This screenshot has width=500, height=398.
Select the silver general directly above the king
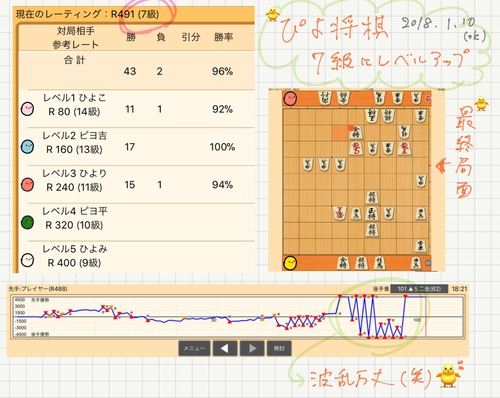(x=372, y=197)
